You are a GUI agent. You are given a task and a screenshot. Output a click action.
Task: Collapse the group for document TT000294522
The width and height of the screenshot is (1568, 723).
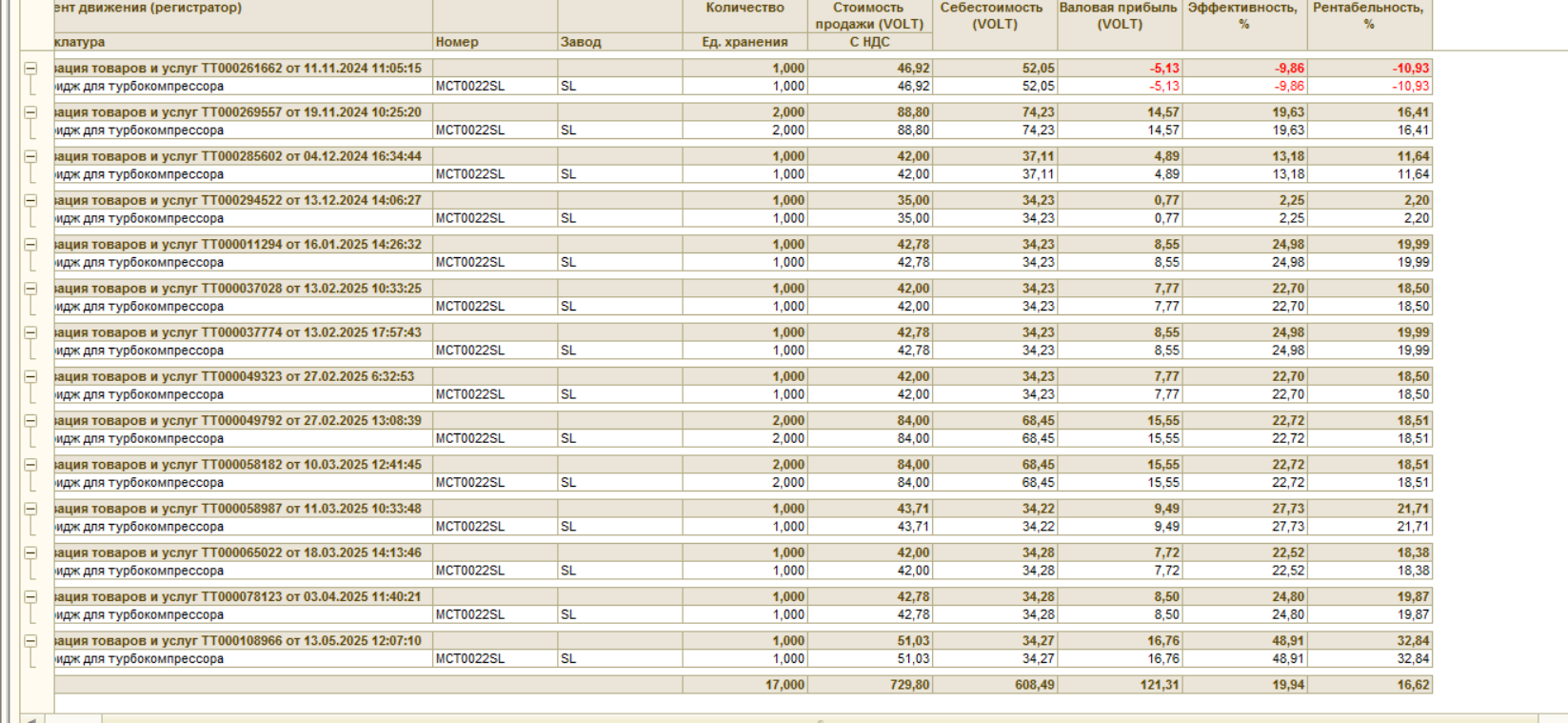(30, 201)
